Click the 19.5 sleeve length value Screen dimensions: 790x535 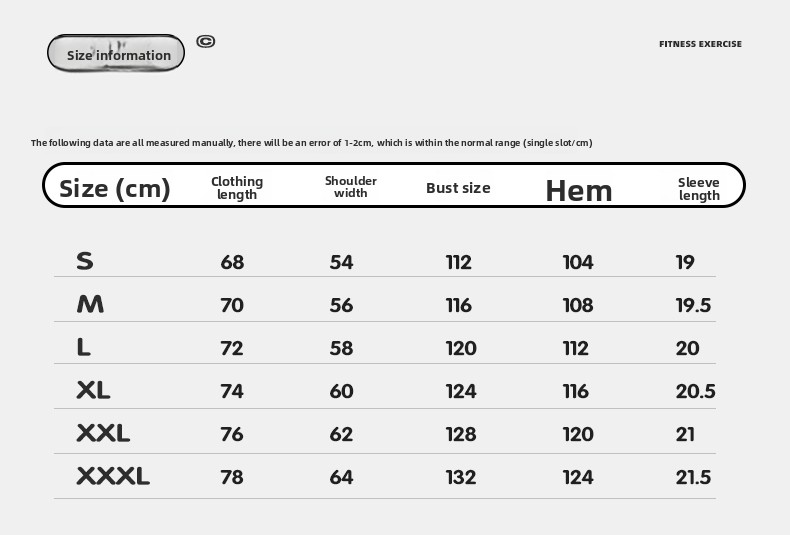(693, 305)
